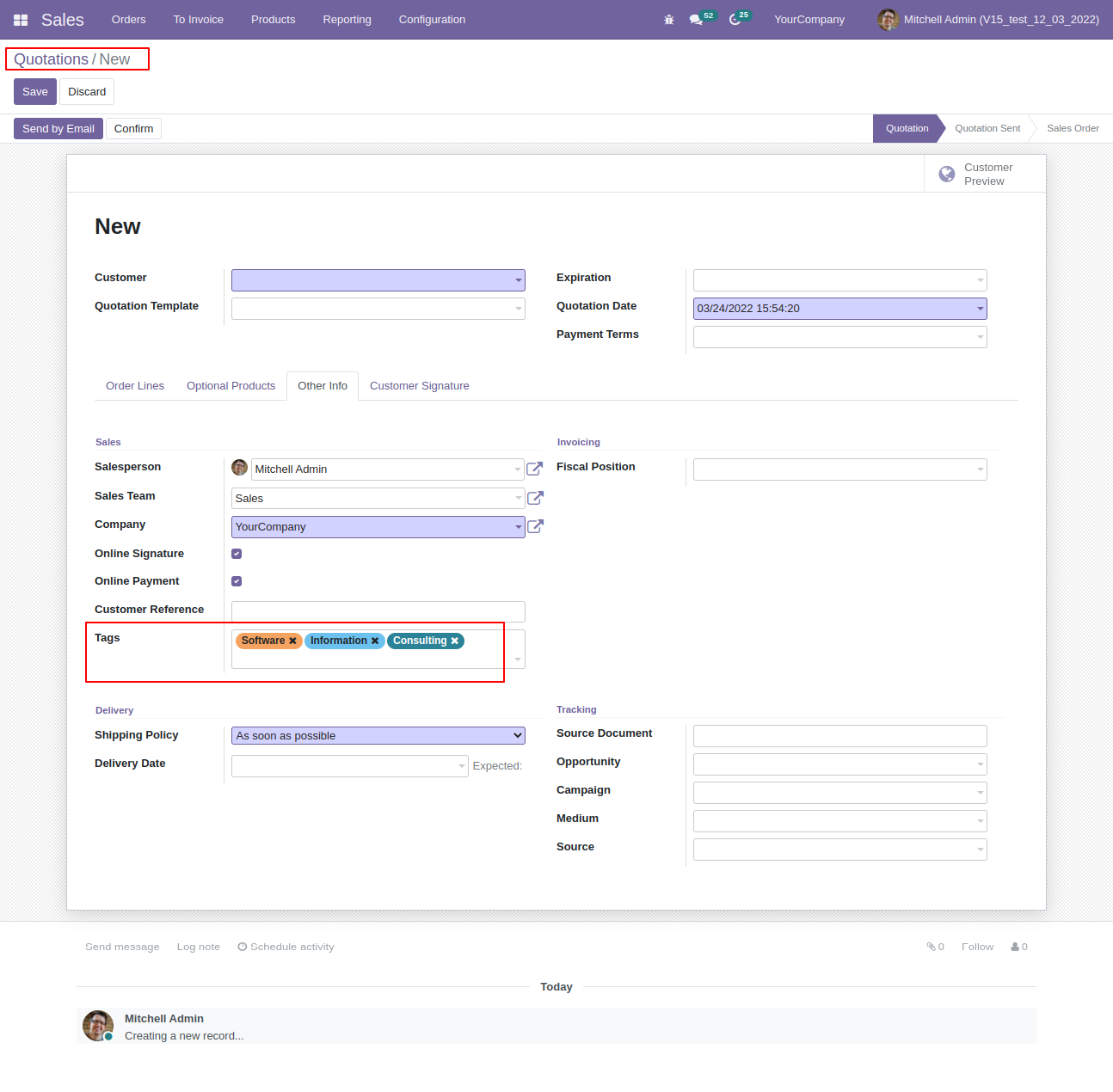Expand the Expiration date dropdown
Viewport: 1113px width, 1092px height.
981,280
